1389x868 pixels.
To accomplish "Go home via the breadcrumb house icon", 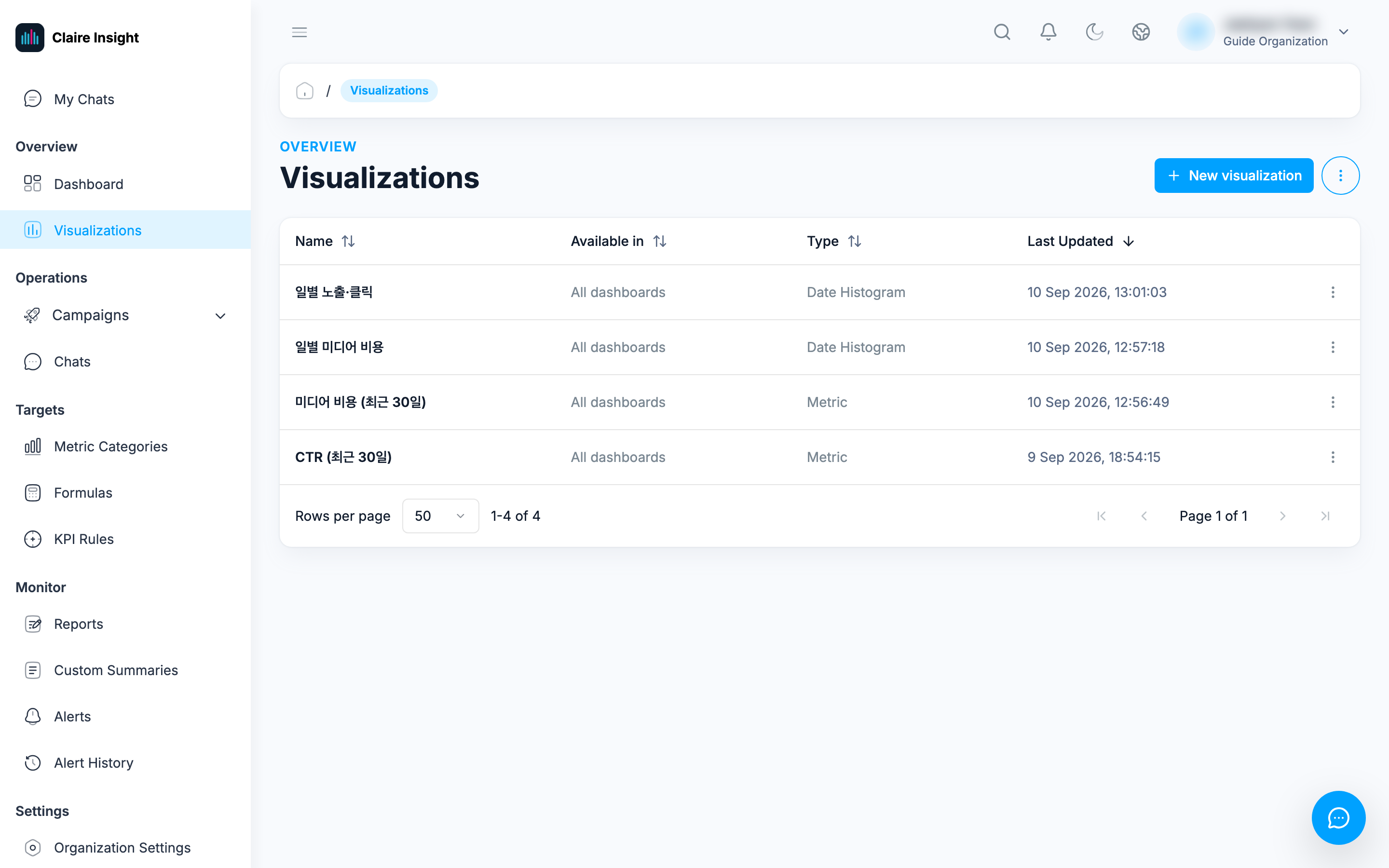I will point(304,91).
